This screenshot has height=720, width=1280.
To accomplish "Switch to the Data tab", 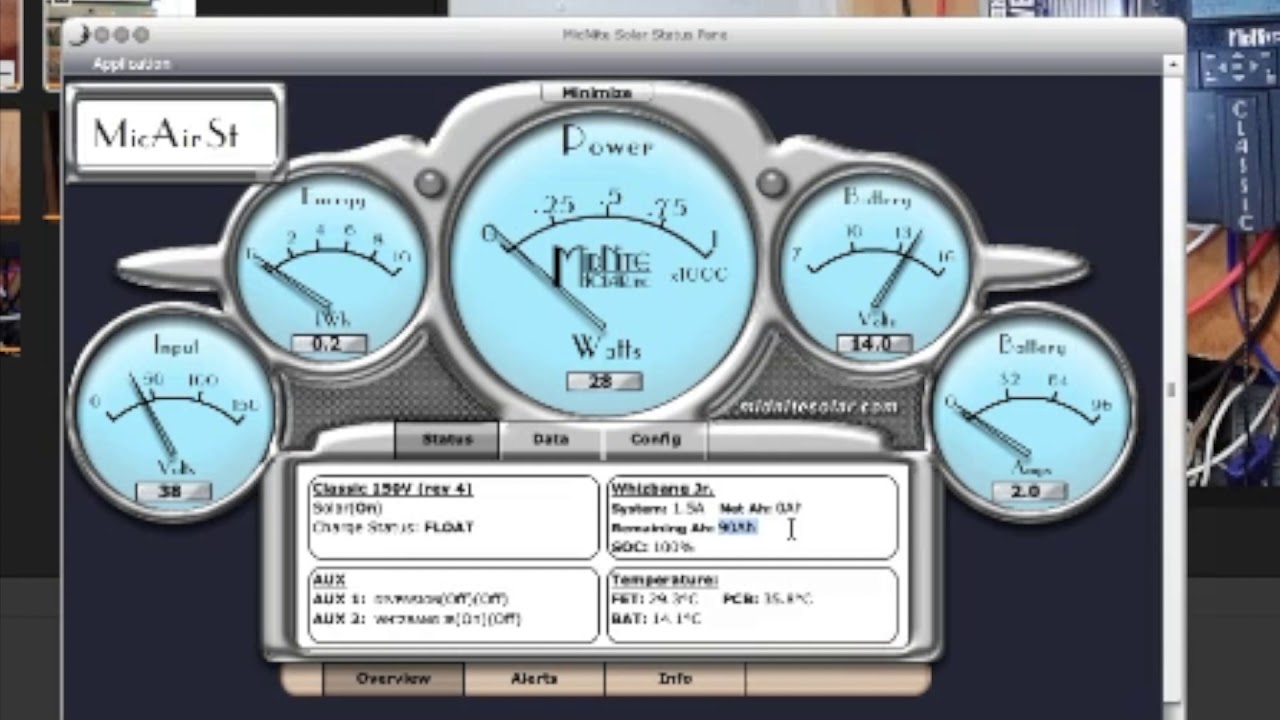I will pos(551,439).
